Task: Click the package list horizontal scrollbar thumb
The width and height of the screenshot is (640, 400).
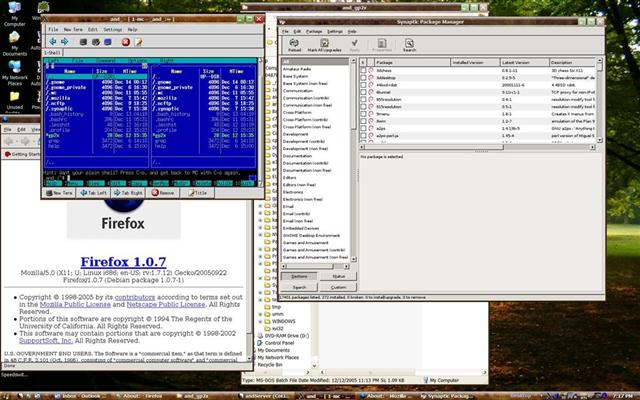Action: (x=434, y=147)
